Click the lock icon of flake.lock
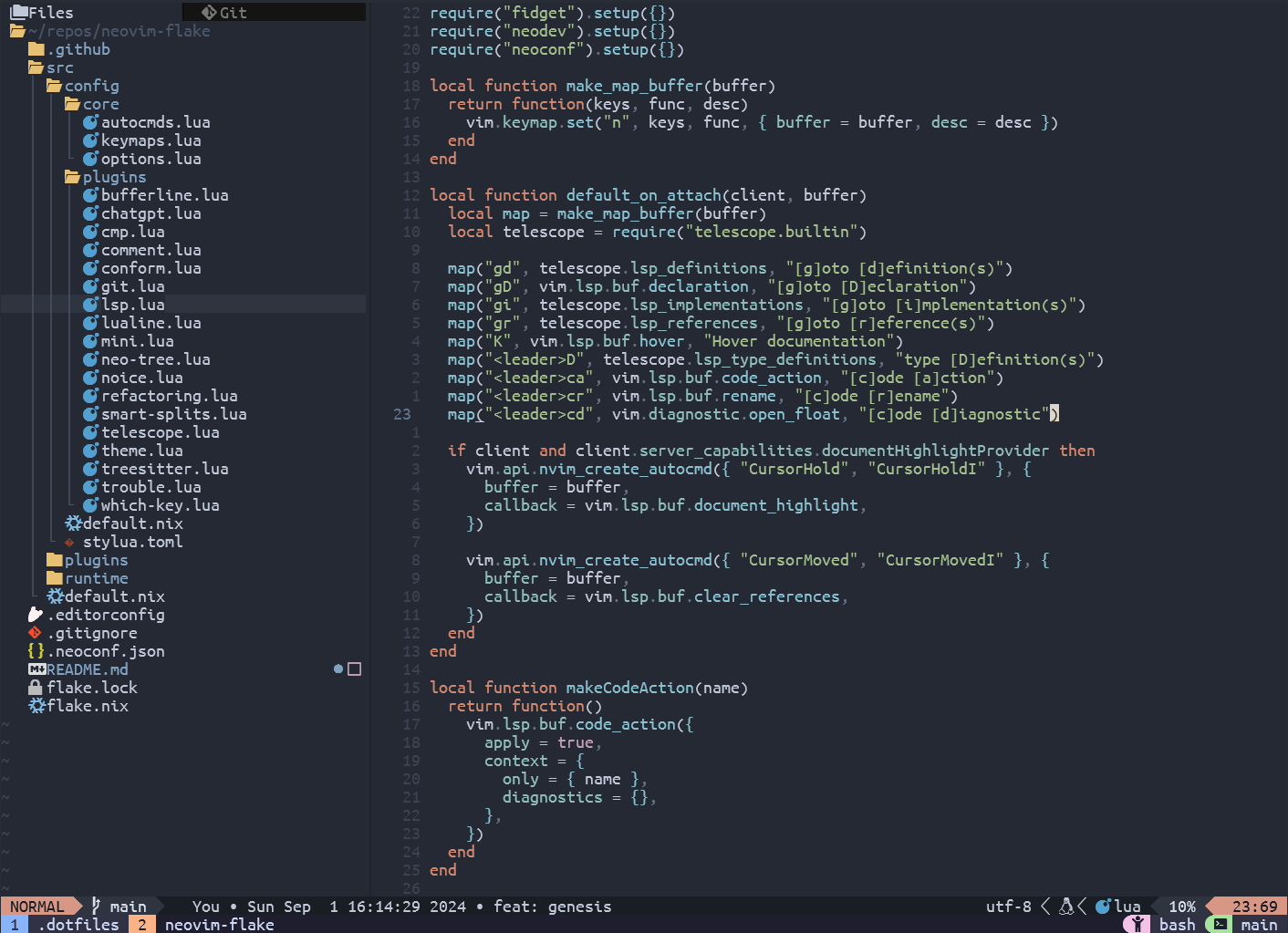The height and width of the screenshot is (933, 1288). click(x=36, y=688)
